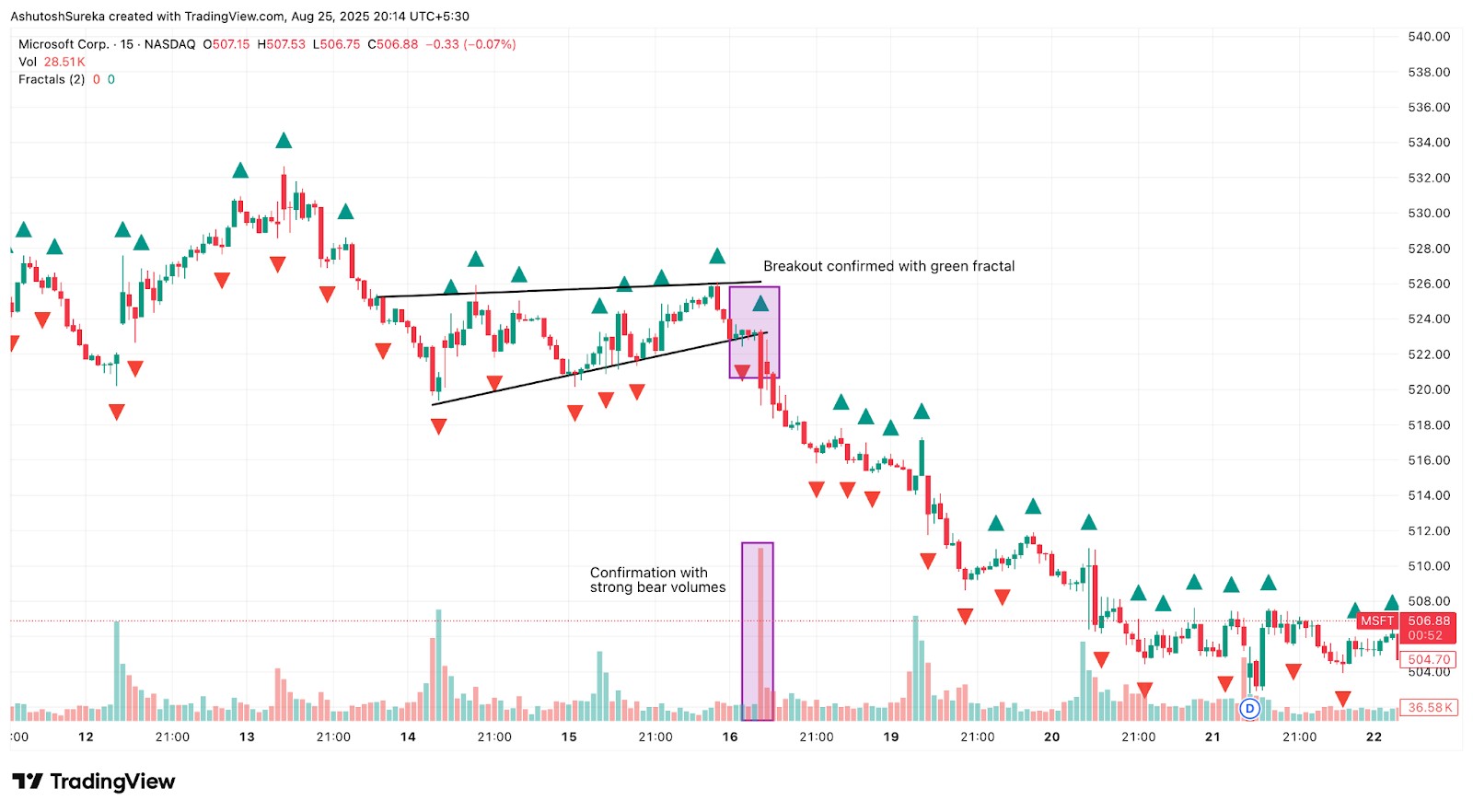This screenshot has width=1473, height=812.
Task: Click the low value L506.75
Action: 337,44
